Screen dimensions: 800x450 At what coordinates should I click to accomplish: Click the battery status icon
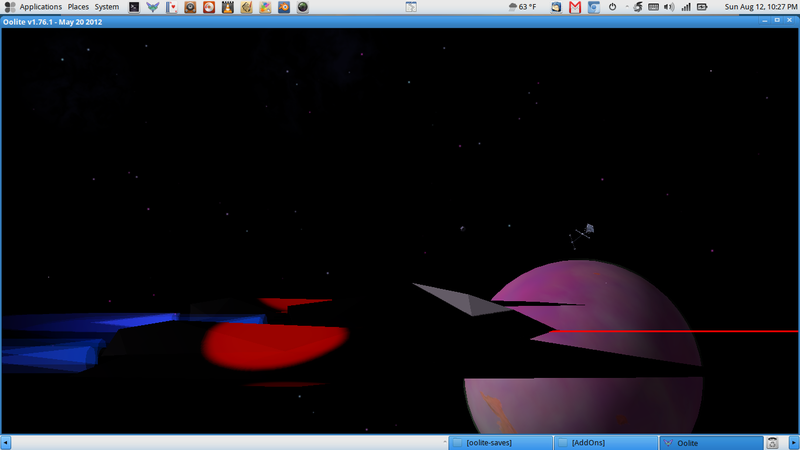click(702, 7)
